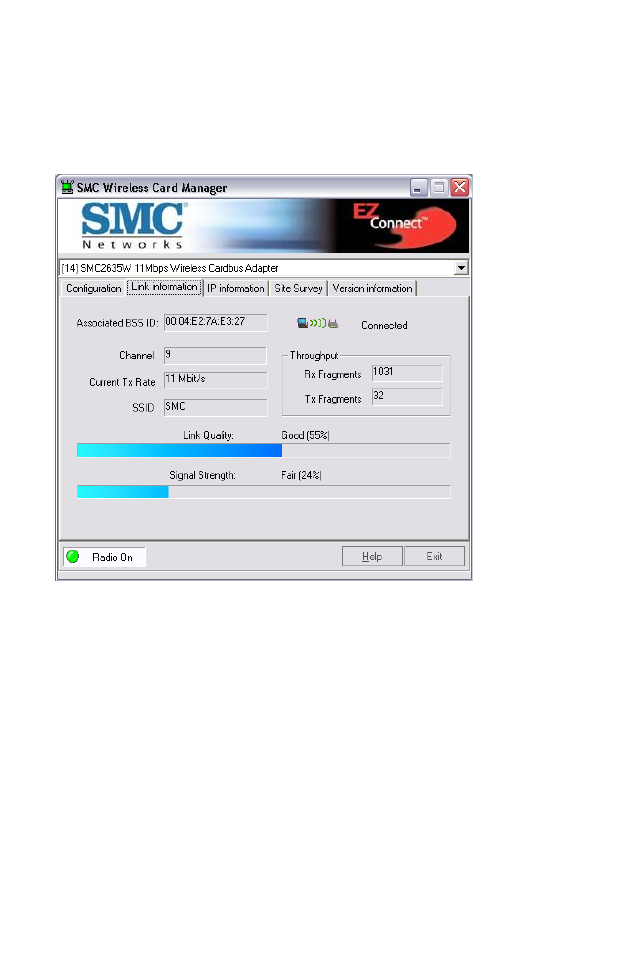Select the Link Information tab

[x=165, y=287]
